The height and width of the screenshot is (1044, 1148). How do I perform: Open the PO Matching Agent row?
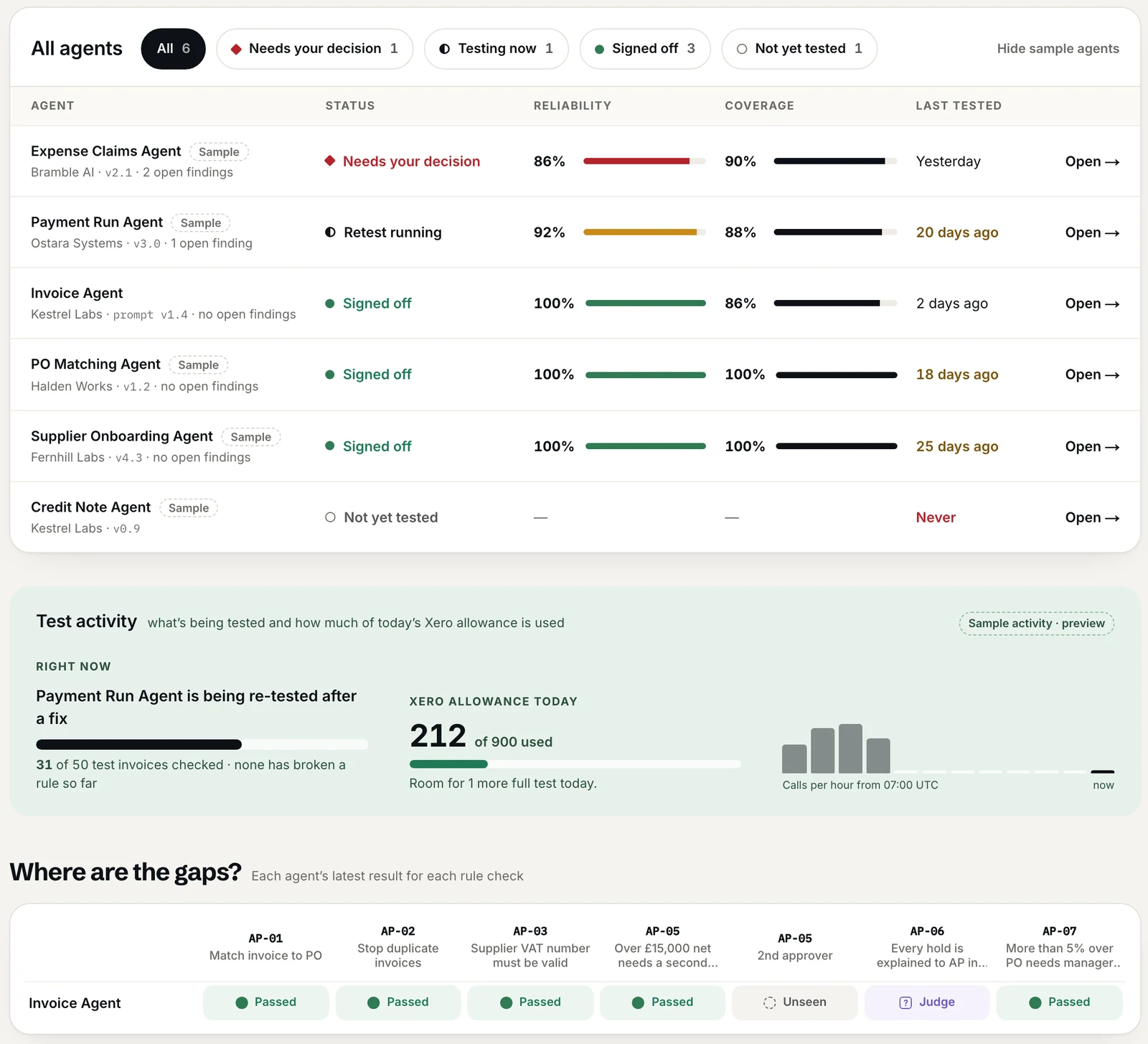point(1092,375)
